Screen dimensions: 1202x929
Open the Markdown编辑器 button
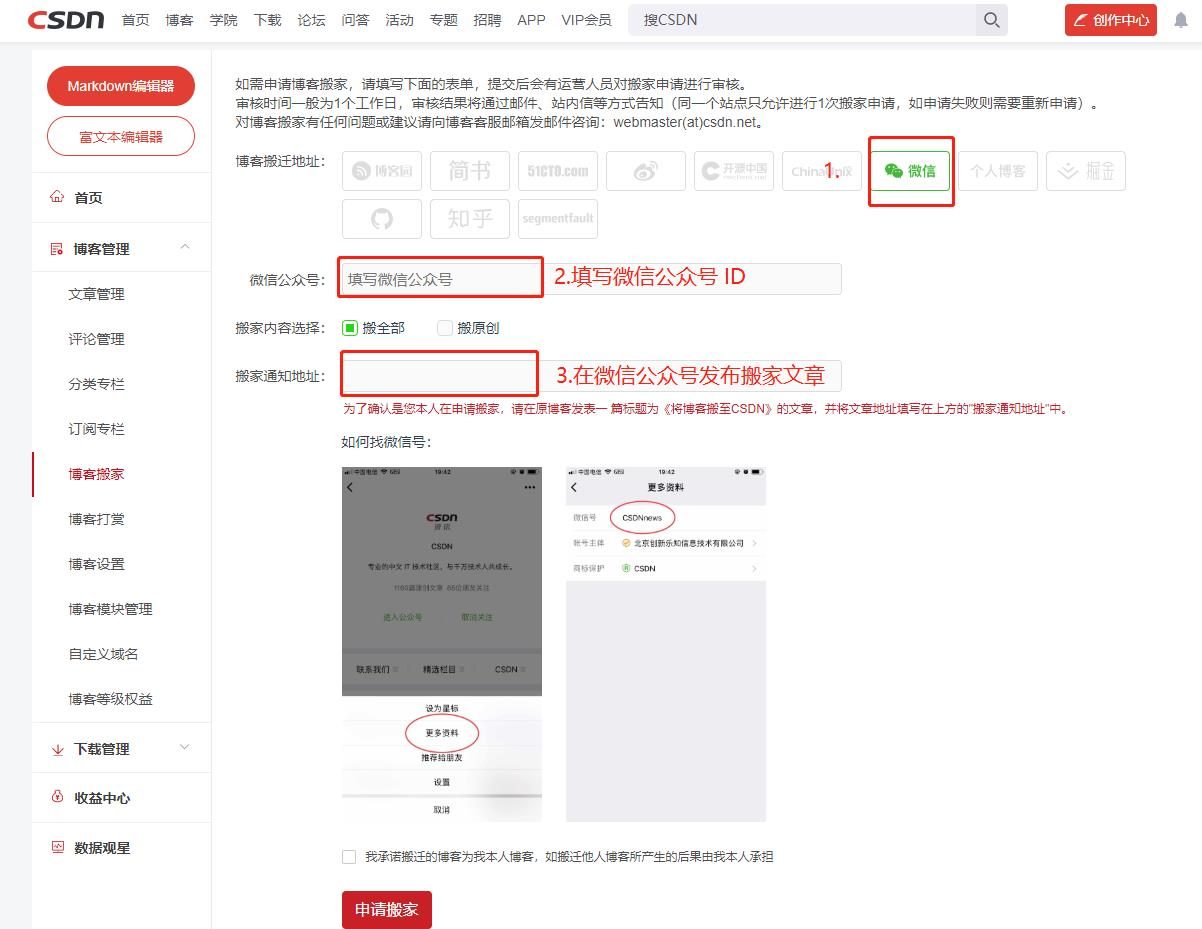(x=121, y=86)
